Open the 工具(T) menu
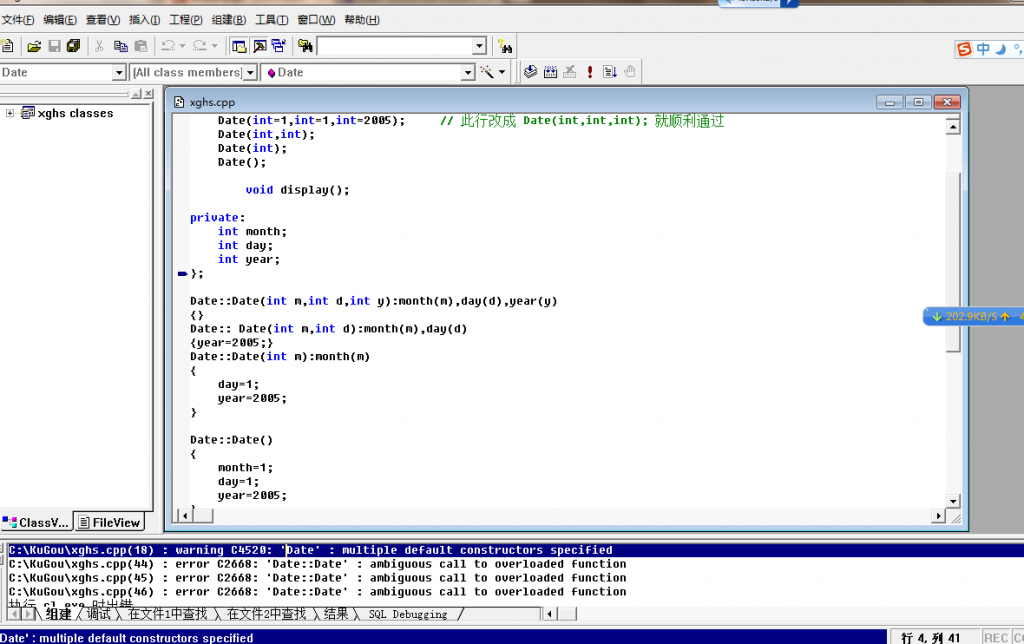 pyautogui.click(x=271, y=20)
